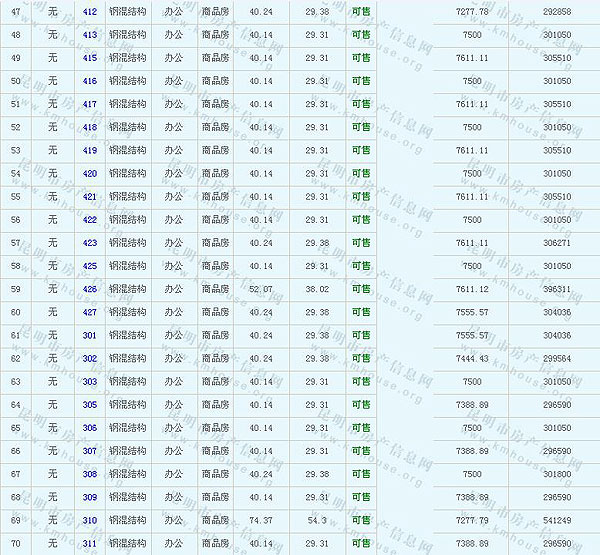Open room 427 details
This screenshot has height=555, width=600.
tap(90, 312)
